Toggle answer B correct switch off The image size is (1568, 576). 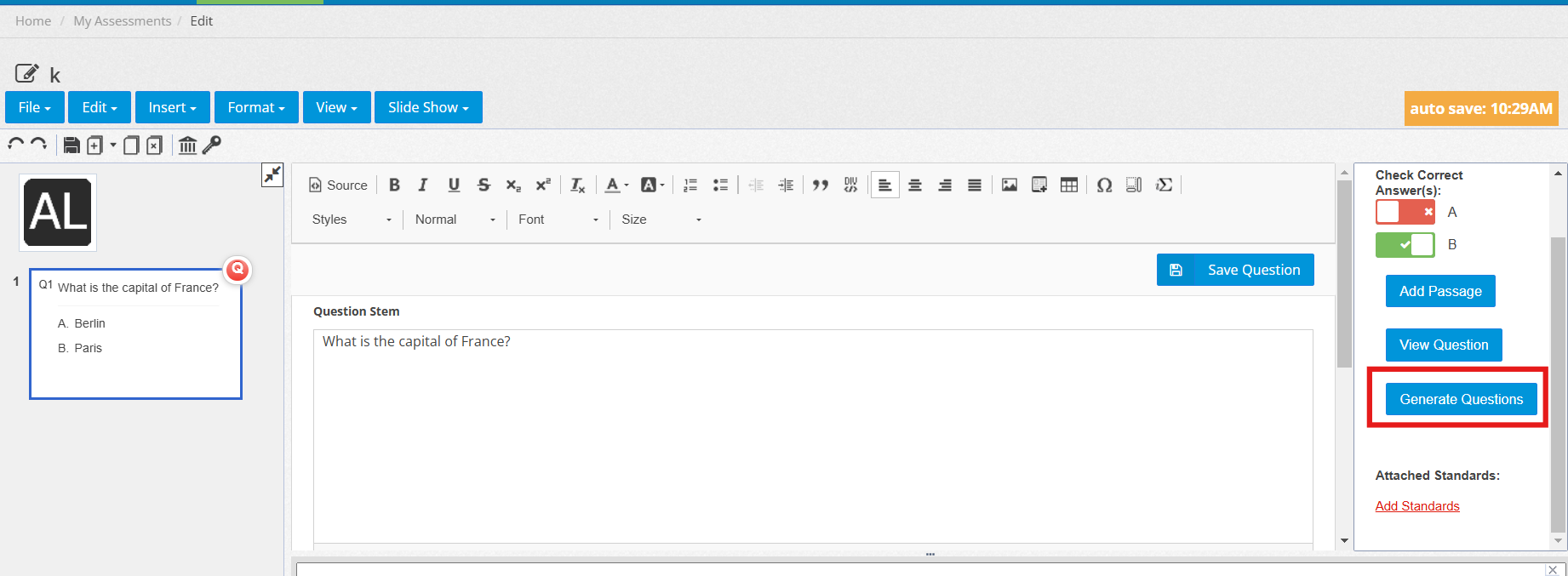click(1405, 245)
